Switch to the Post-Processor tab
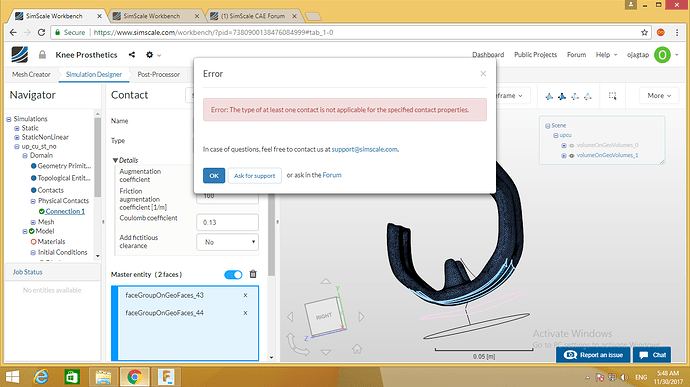 coord(158,74)
